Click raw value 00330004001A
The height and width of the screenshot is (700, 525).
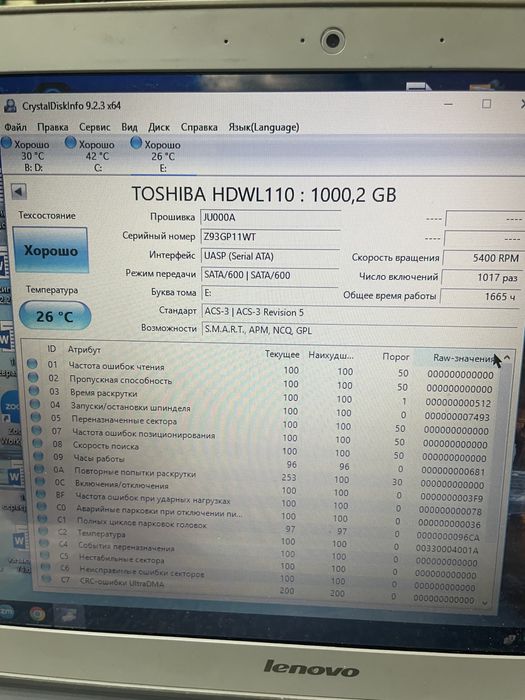[447, 550]
